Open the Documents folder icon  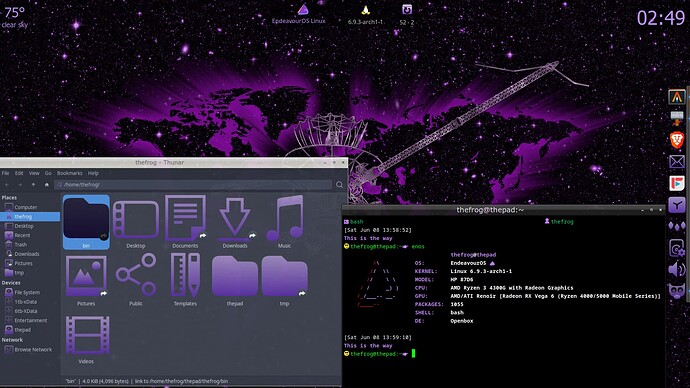185,218
